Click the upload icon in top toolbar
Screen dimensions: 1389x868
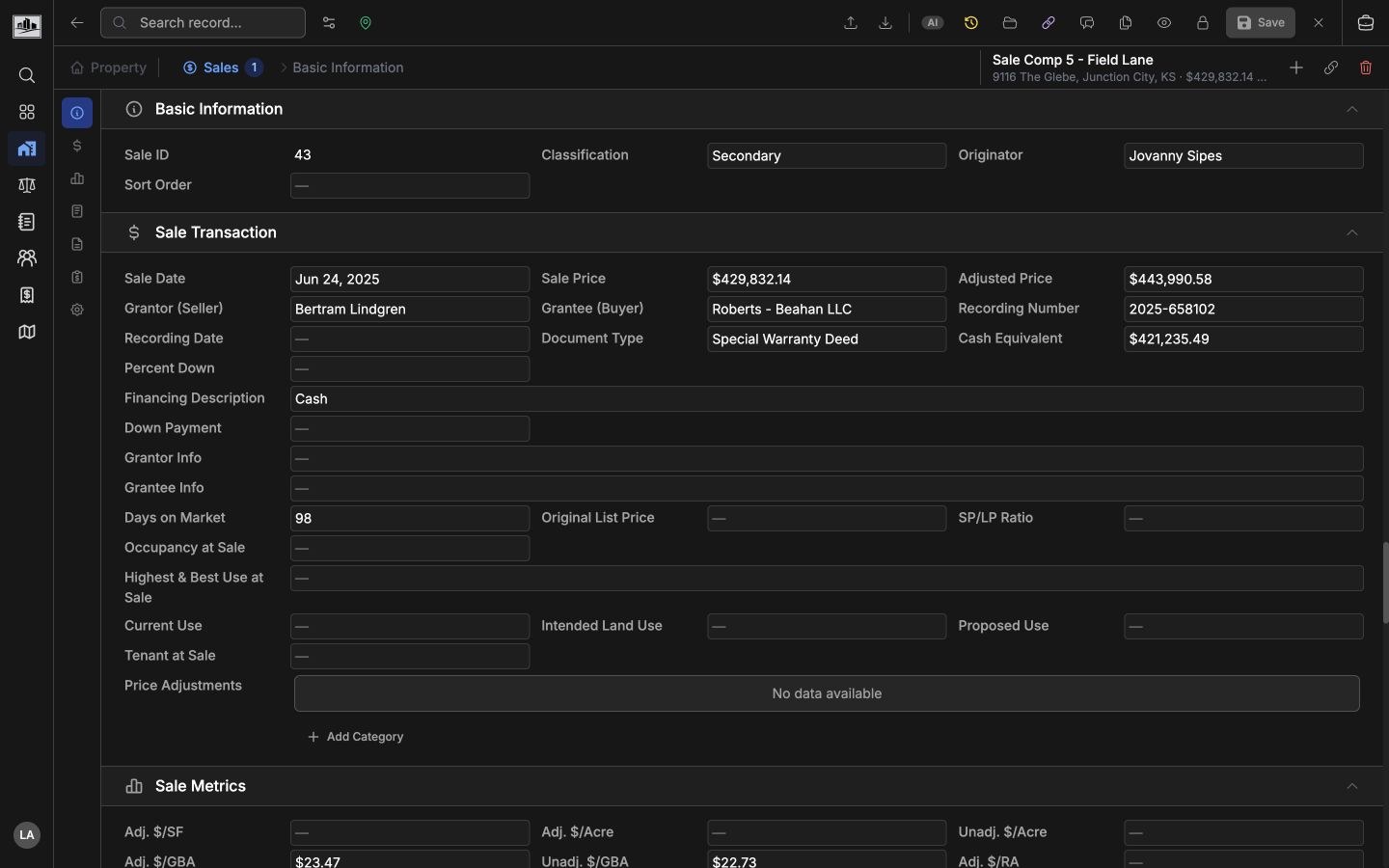(x=852, y=23)
